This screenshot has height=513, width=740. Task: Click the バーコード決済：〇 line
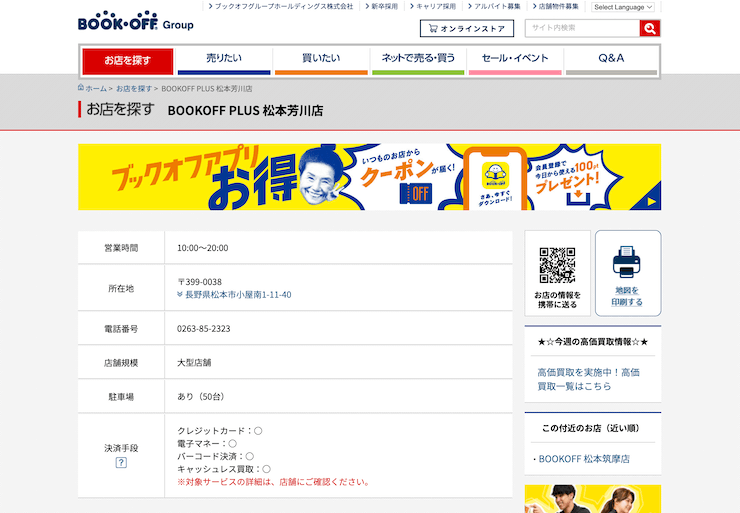[x=215, y=456]
